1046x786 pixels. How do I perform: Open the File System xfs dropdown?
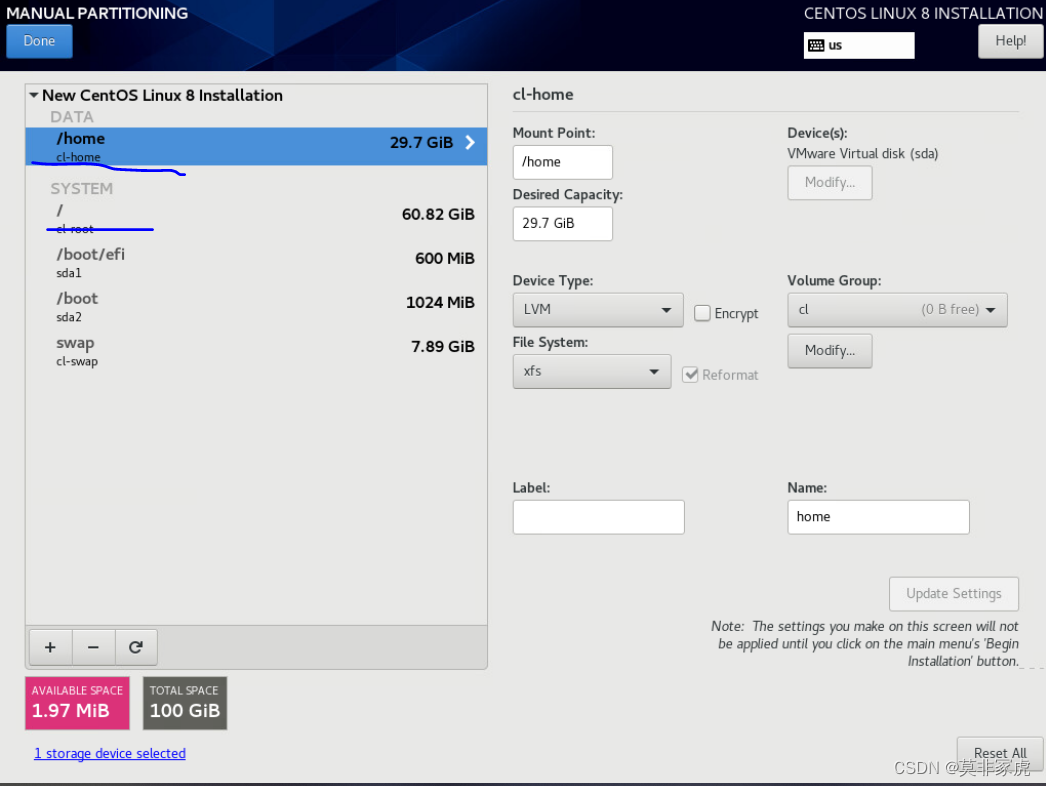pos(592,371)
